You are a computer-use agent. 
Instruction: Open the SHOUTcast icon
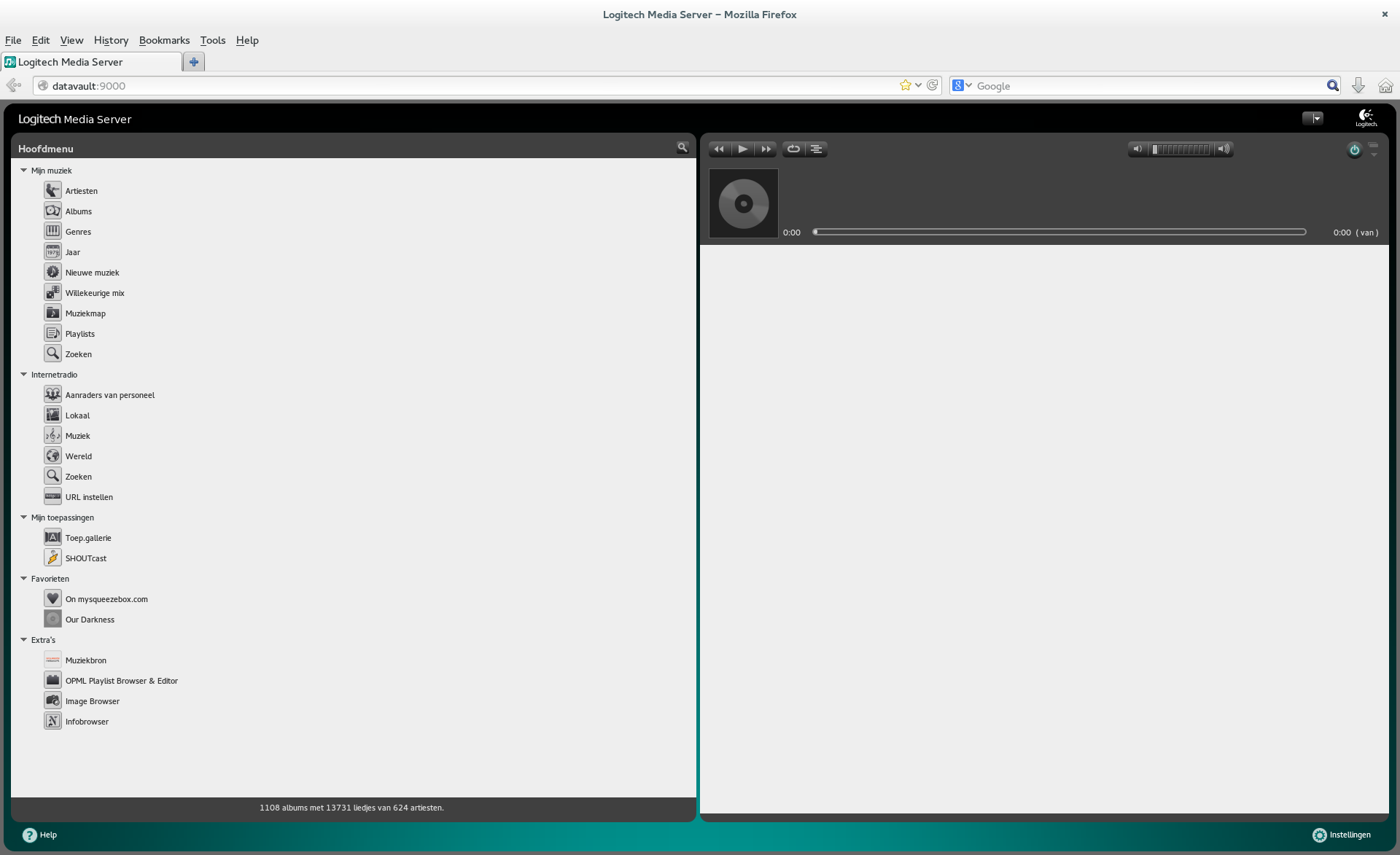(x=52, y=558)
